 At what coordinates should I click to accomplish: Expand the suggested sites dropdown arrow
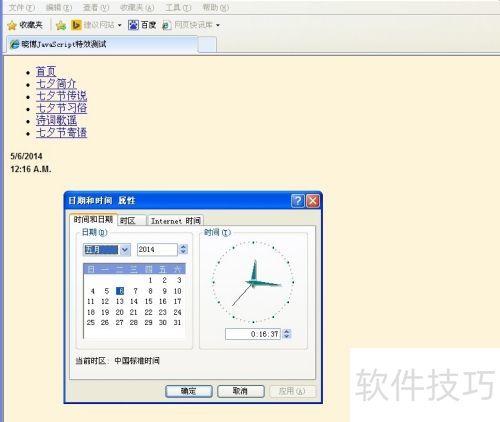119,25
